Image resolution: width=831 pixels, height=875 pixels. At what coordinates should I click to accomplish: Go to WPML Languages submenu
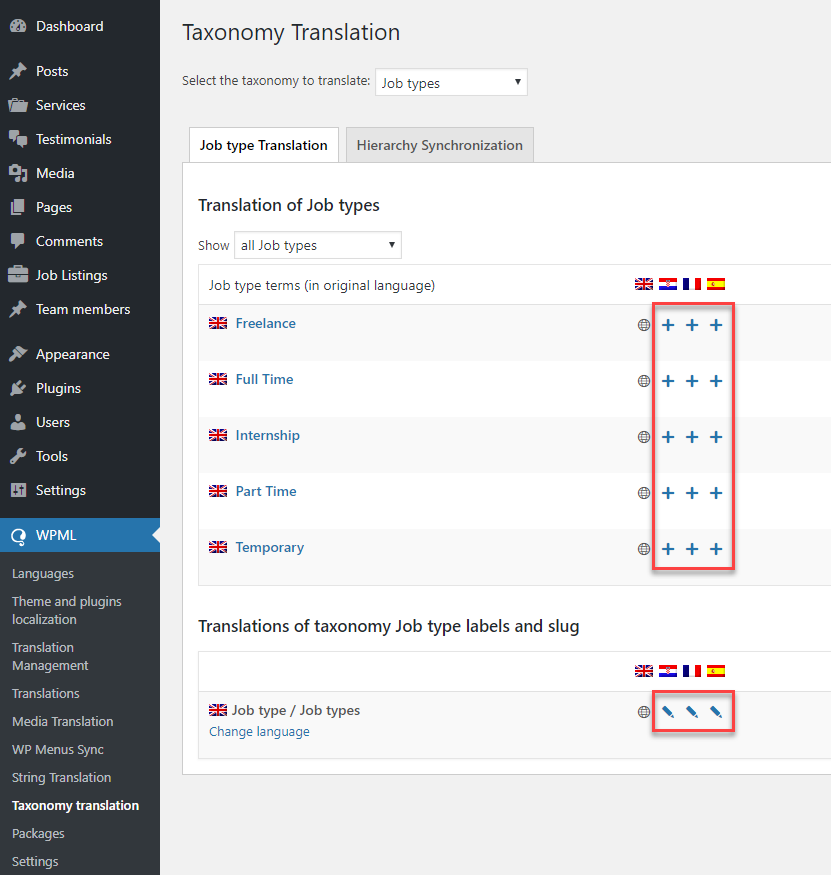click(43, 574)
